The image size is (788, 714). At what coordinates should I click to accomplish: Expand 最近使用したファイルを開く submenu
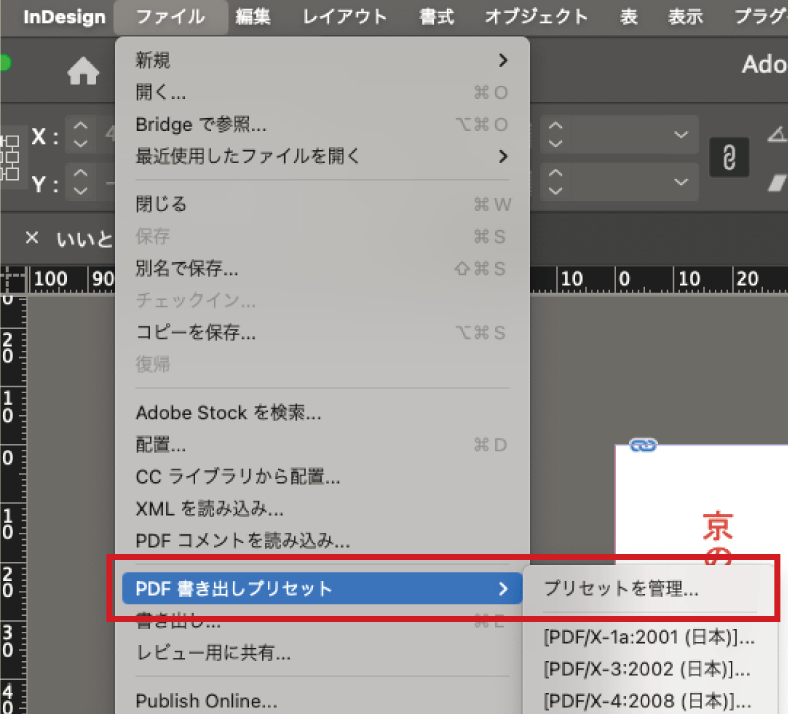tap(322, 156)
